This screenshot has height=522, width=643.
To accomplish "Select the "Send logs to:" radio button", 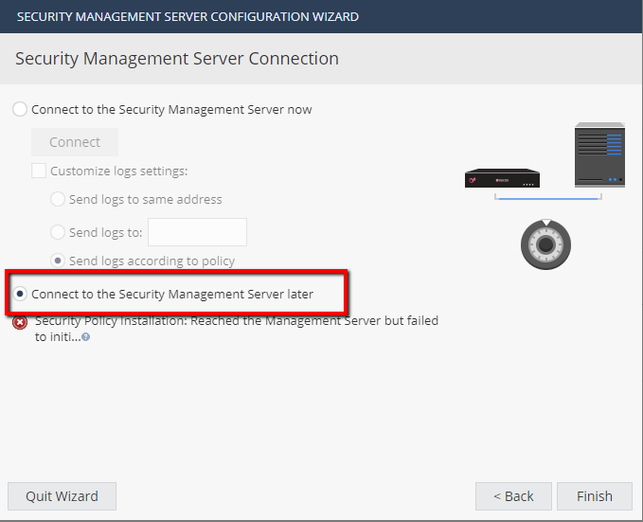I will (58, 232).
